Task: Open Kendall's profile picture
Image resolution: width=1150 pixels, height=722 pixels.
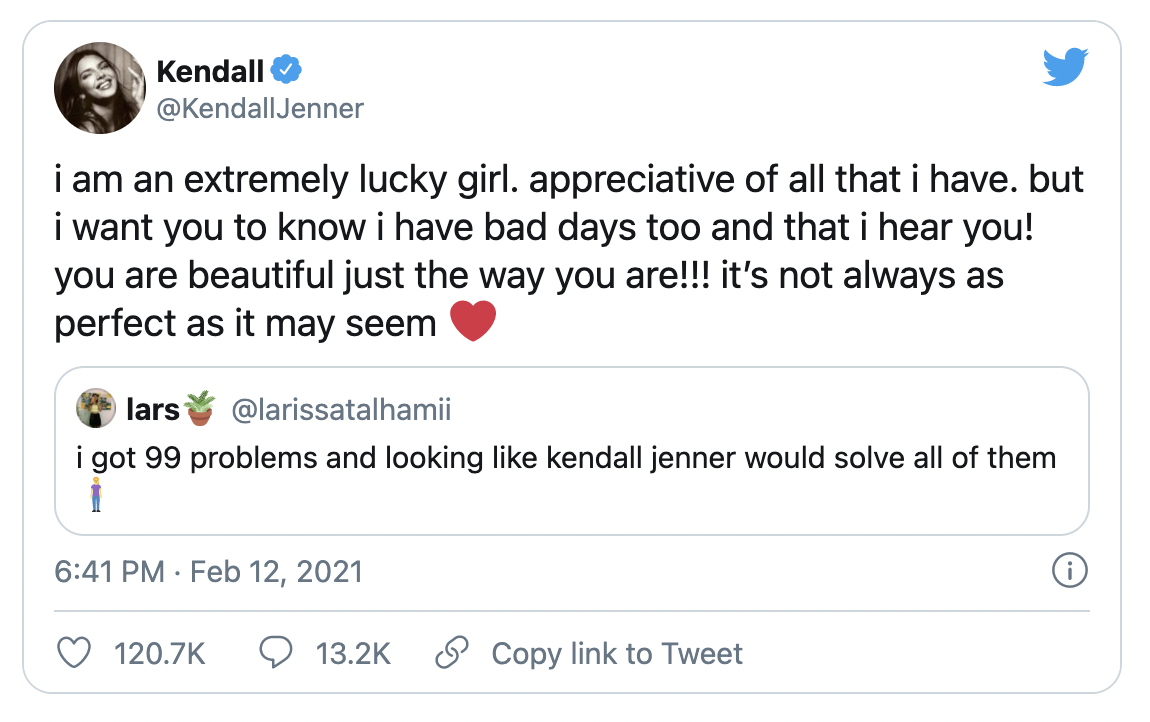Action: 100,88
